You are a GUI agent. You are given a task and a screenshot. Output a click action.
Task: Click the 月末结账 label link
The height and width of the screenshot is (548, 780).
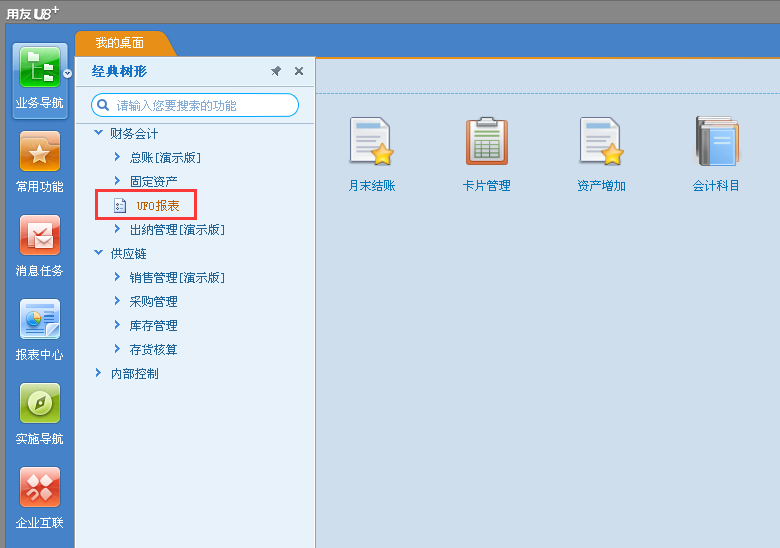point(372,186)
